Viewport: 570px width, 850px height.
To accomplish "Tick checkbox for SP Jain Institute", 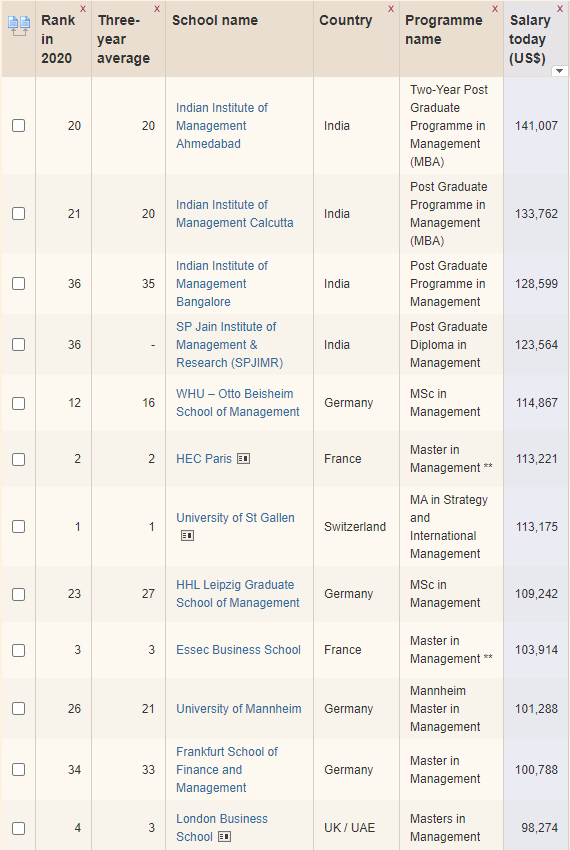I will click(x=18, y=345).
